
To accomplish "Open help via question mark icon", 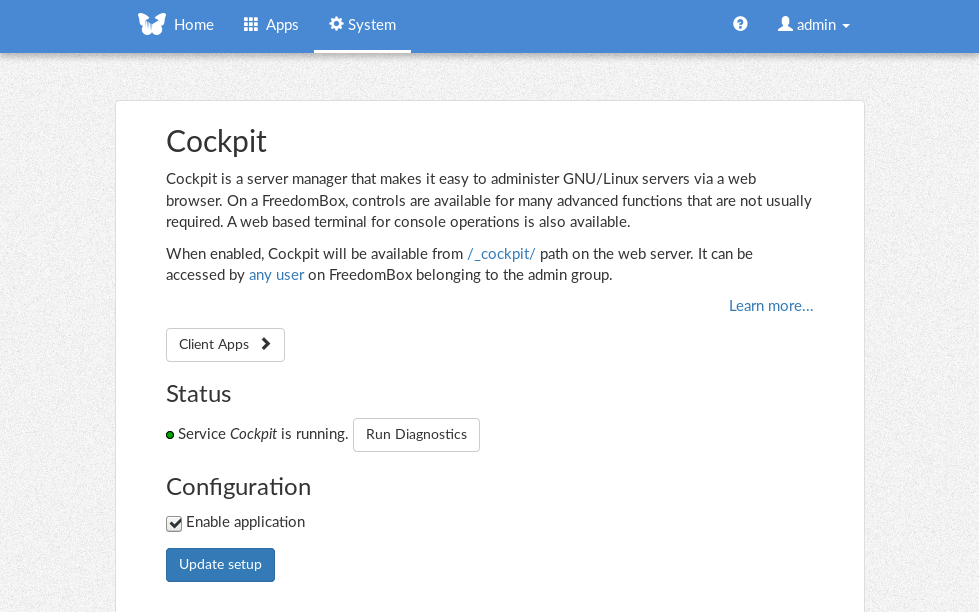I will pos(740,24).
